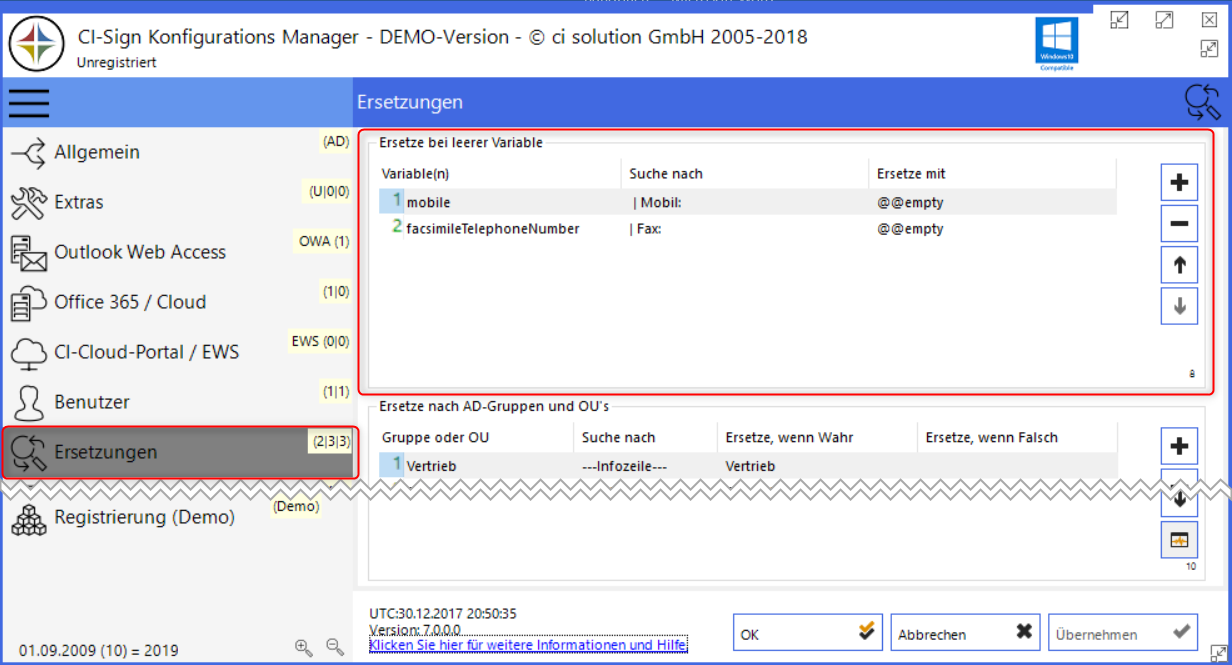Open the hamburger menu in sidebar
Image resolution: width=1232 pixels, height=665 pixels.
tap(29, 102)
